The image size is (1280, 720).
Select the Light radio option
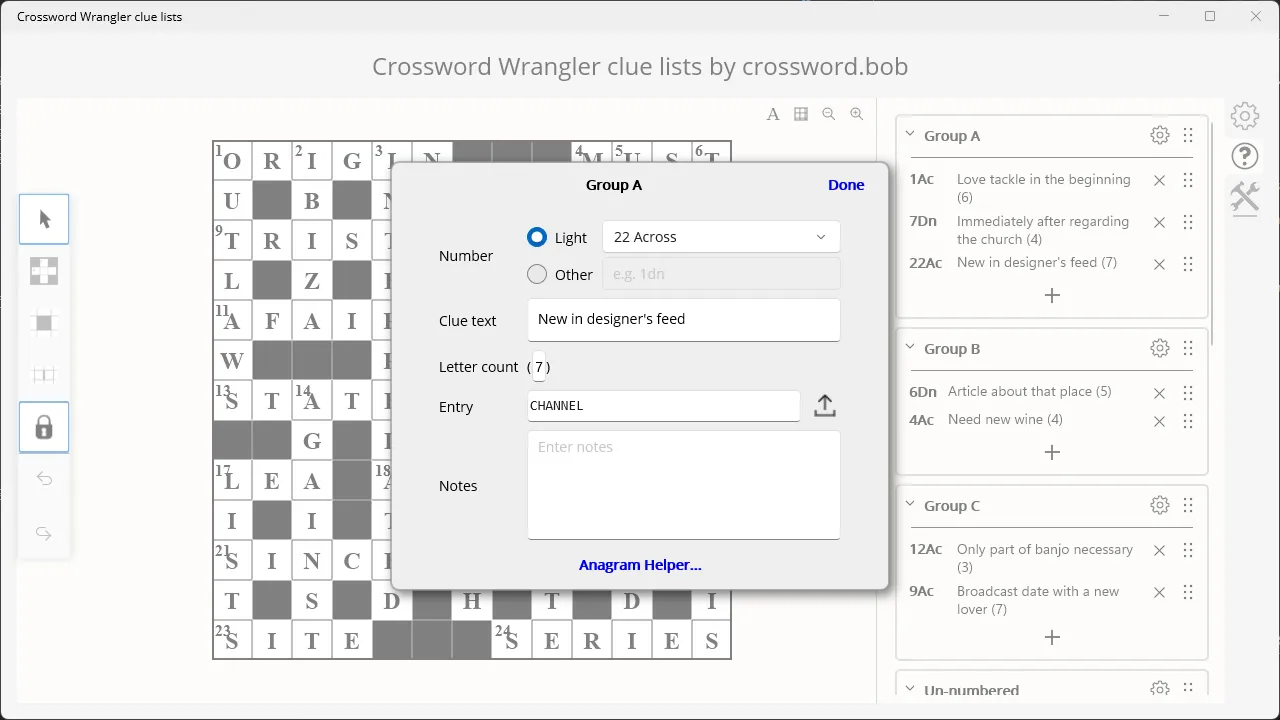point(537,237)
